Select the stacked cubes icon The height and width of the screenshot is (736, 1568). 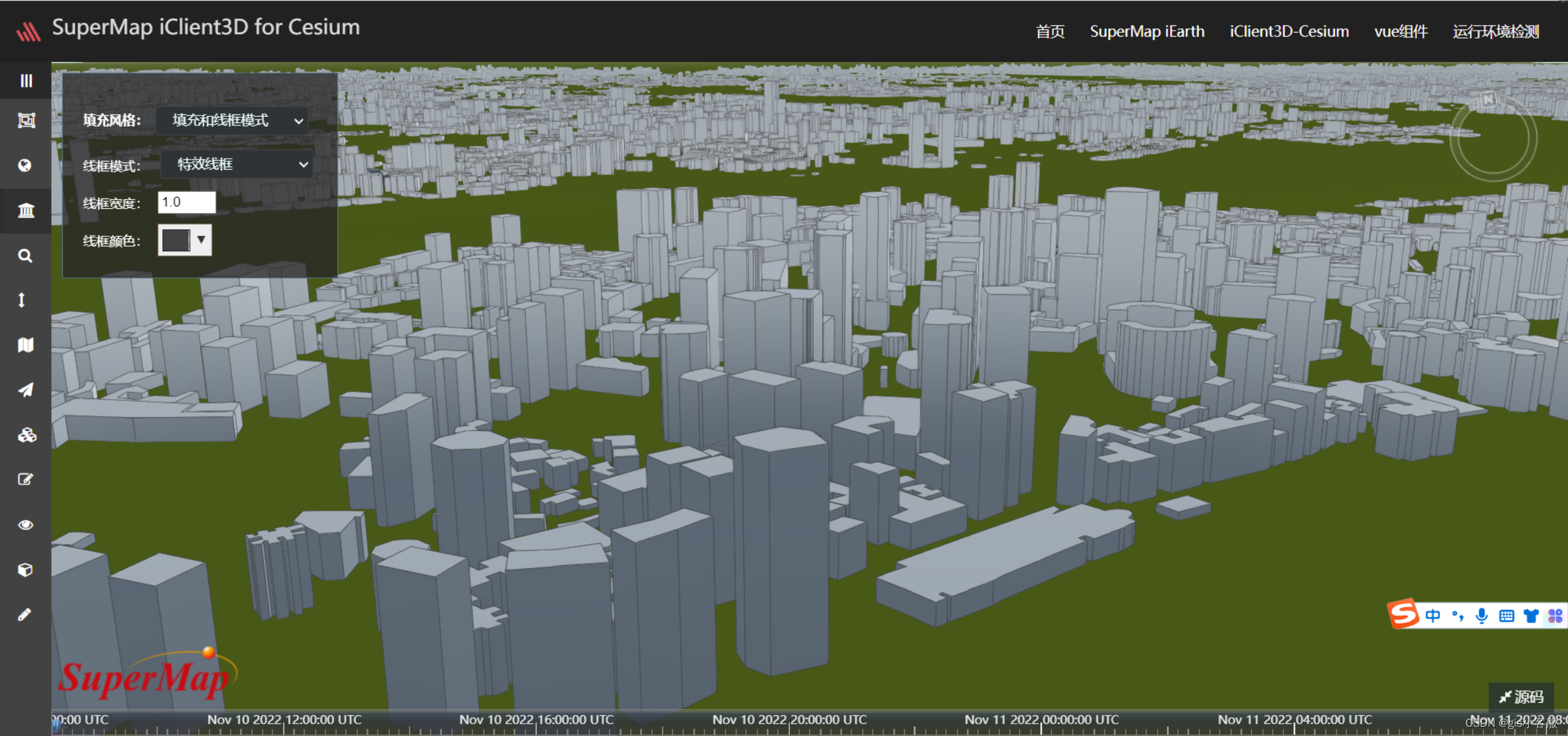click(27, 435)
